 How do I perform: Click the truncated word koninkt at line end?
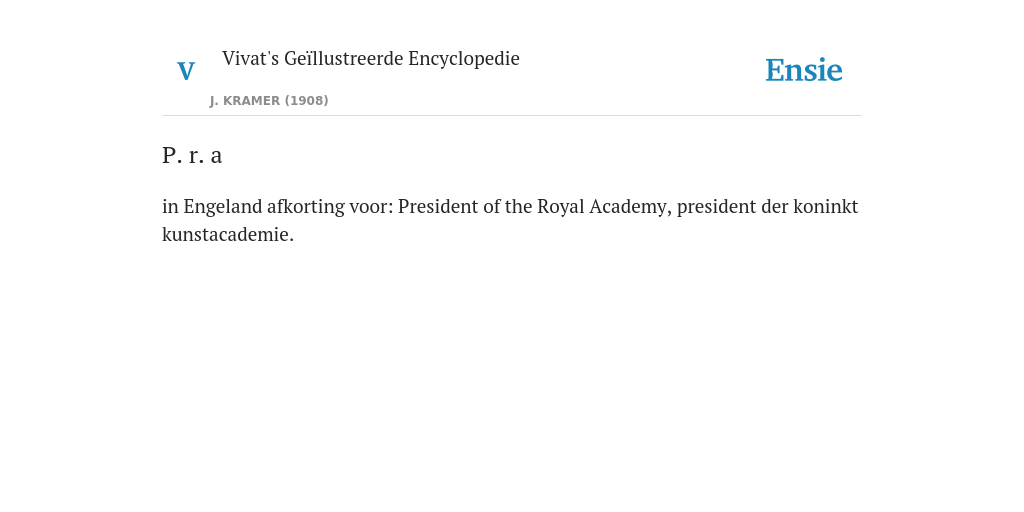click(825, 206)
